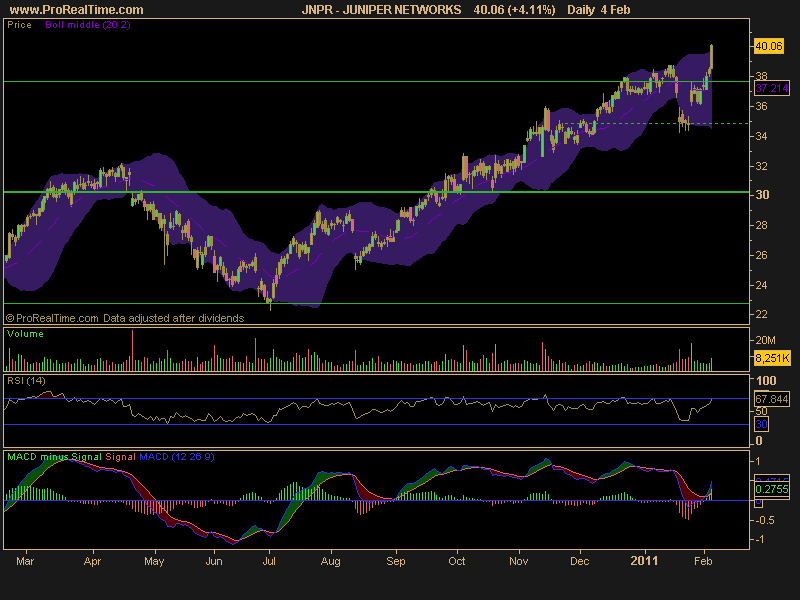Image resolution: width=800 pixels, height=600 pixels.
Task: Click the bold 30 price axis label
Action: pos(762,195)
